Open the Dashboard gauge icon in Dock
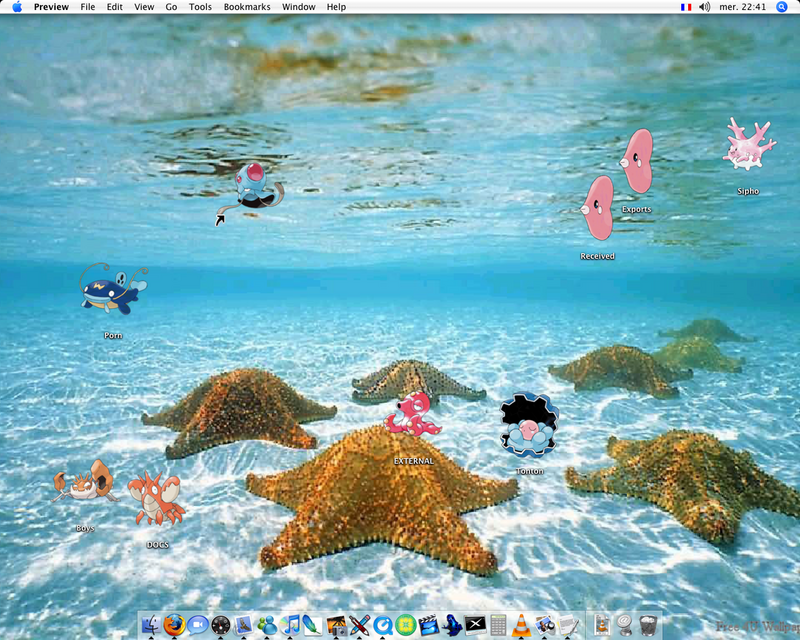The width and height of the screenshot is (800, 640). pyautogui.click(x=221, y=625)
